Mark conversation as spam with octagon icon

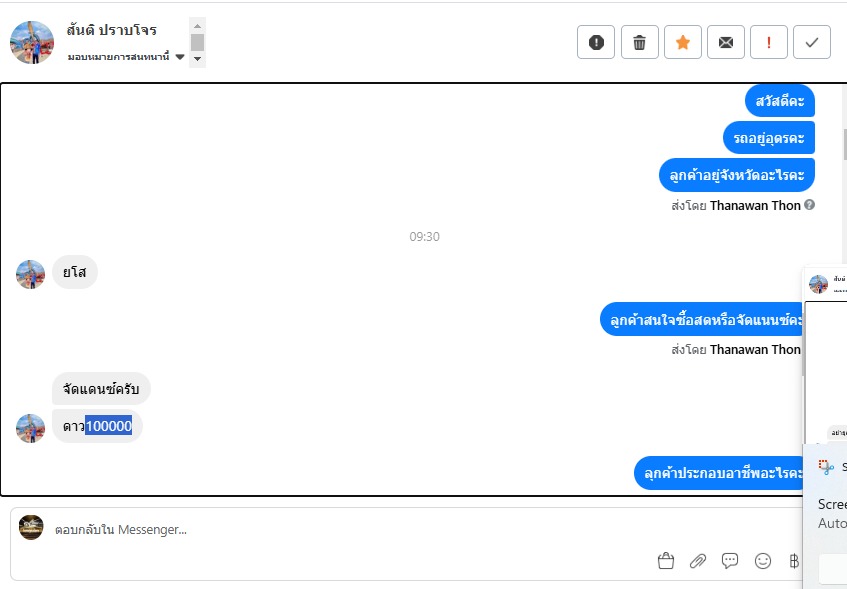pyautogui.click(x=596, y=42)
